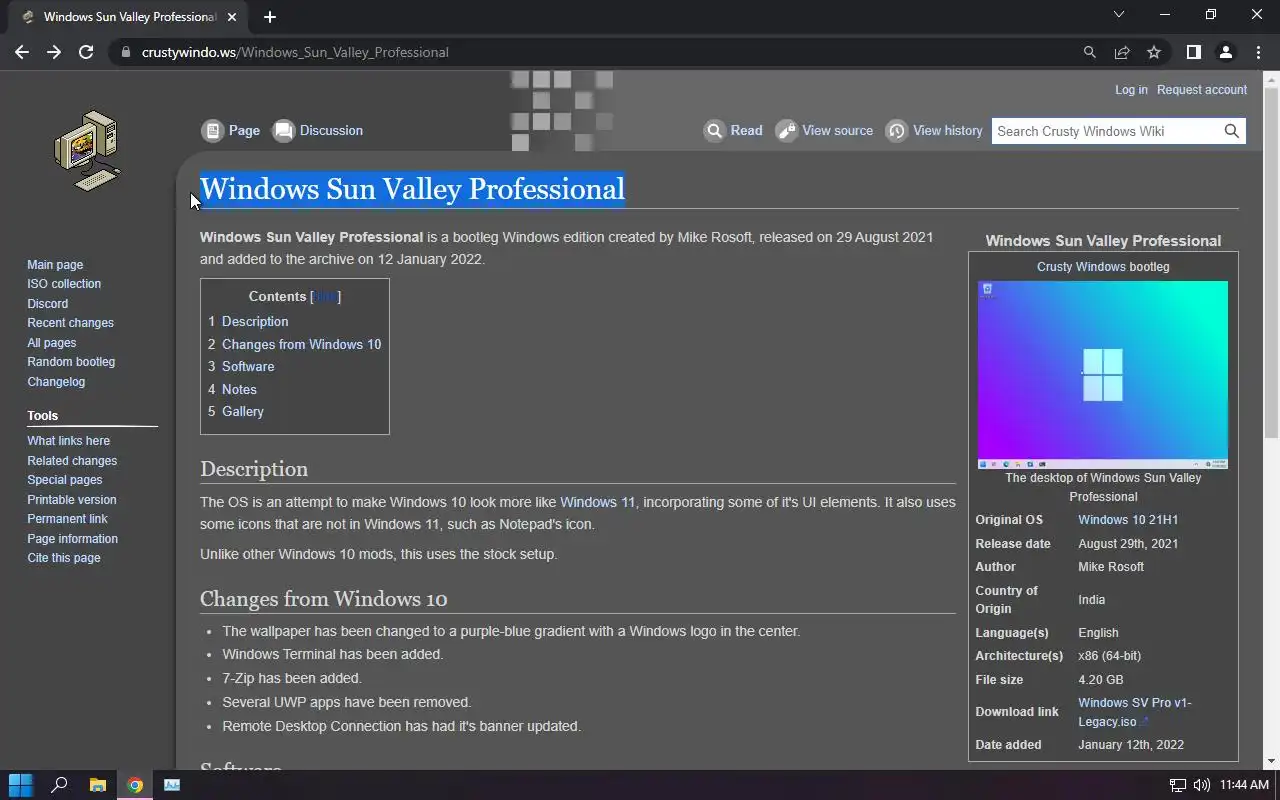Open the Printable version
This screenshot has height=800, width=1280.
(72, 500)
